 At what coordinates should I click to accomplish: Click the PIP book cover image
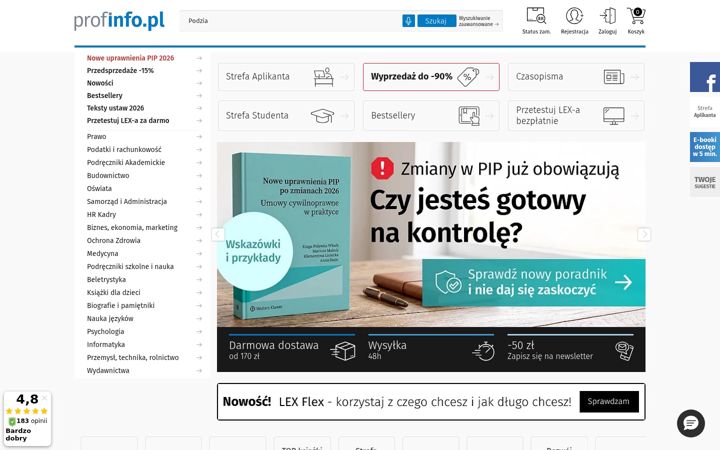pos(290,236)
